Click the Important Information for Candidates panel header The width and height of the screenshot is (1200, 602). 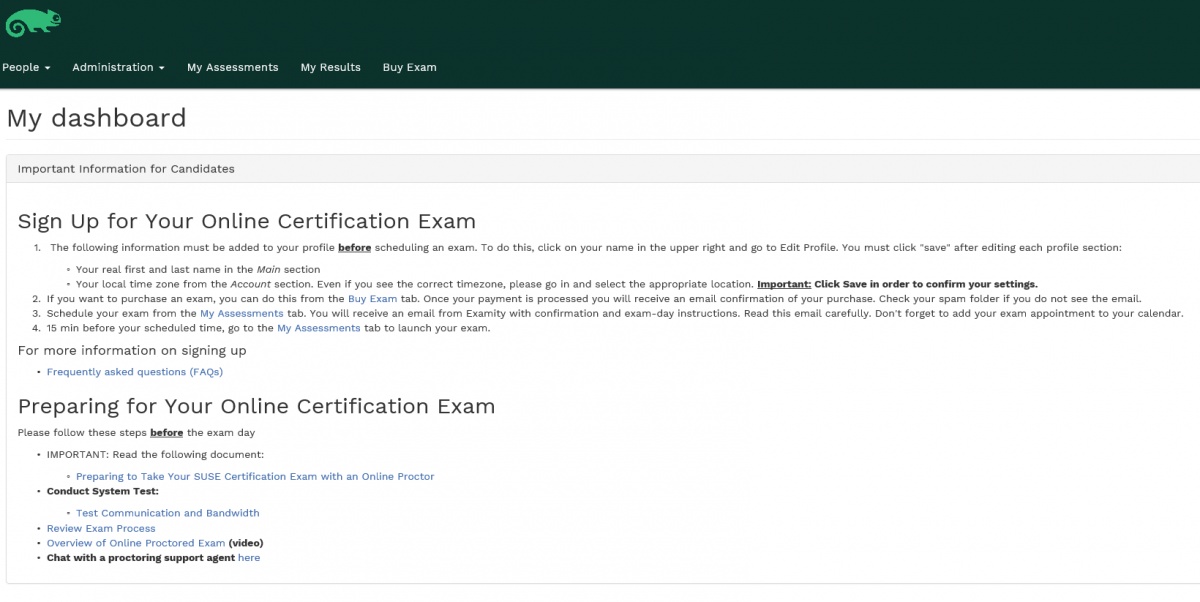[x=126, y=169]
